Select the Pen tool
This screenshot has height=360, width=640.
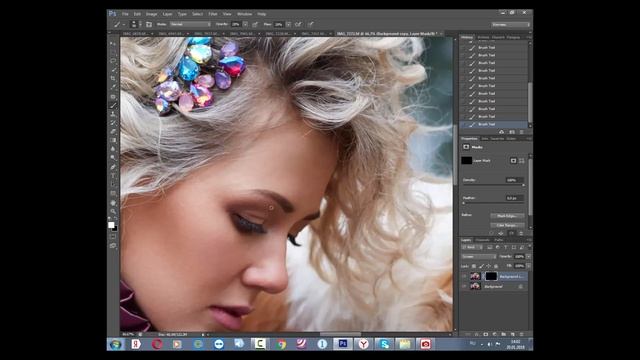click(x=113, y=167)
